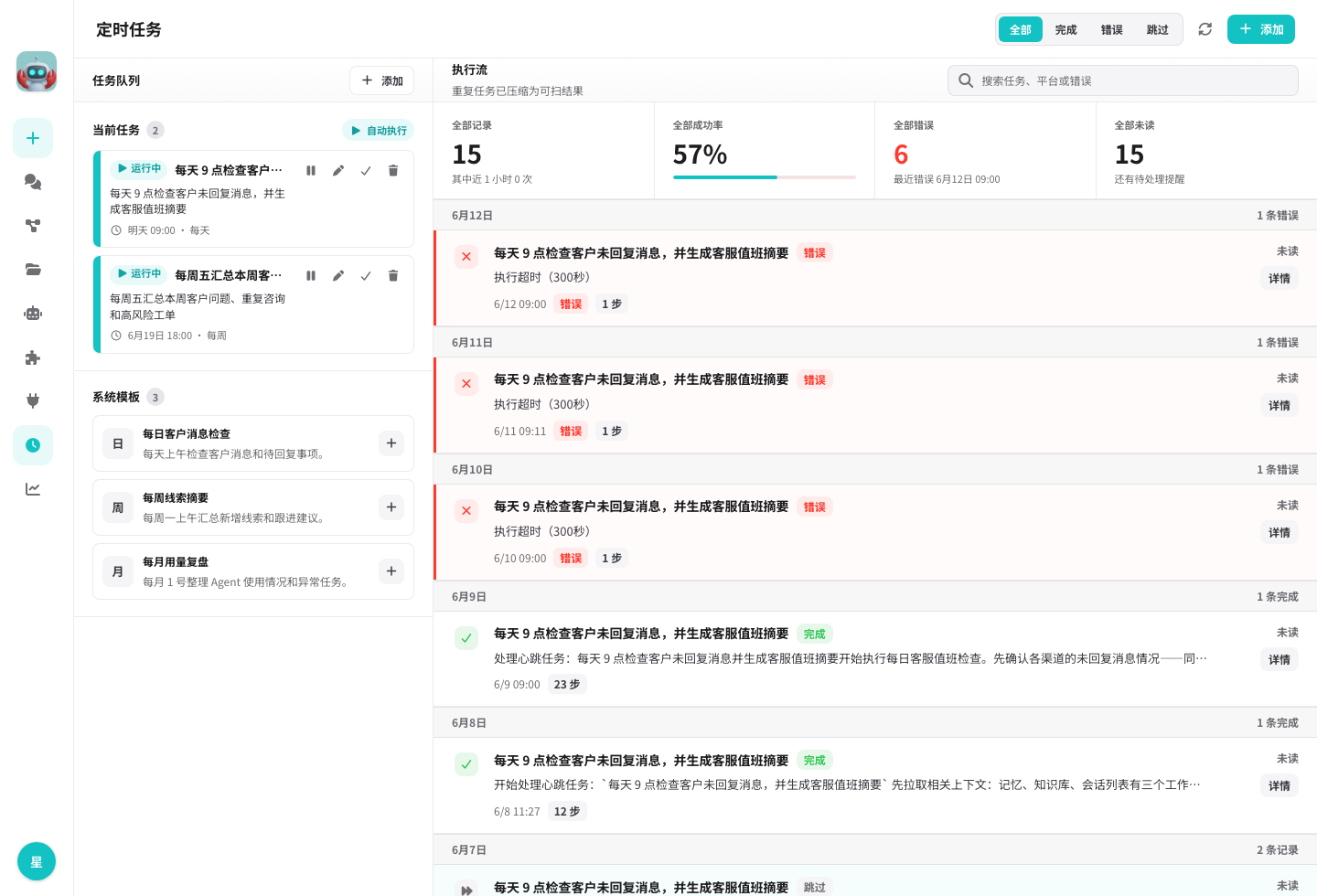This screenshot has height=896, width=1317.
Task: Pause the 每周五汇总本周客 task
Action: (x=311, y=276)
